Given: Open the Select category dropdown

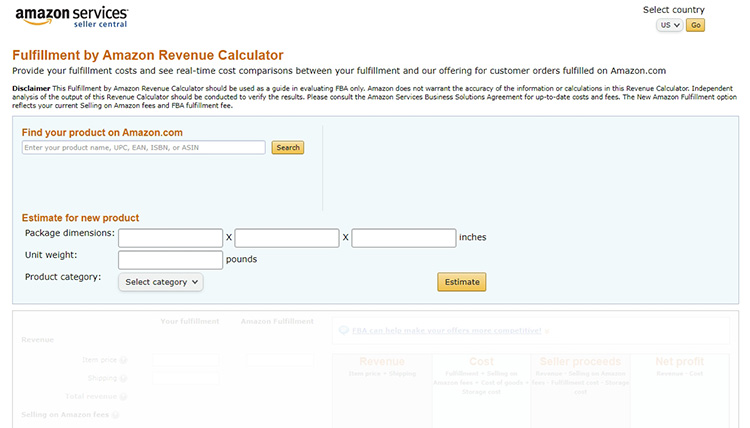Looking at the screenshot, I should (161, 282).
